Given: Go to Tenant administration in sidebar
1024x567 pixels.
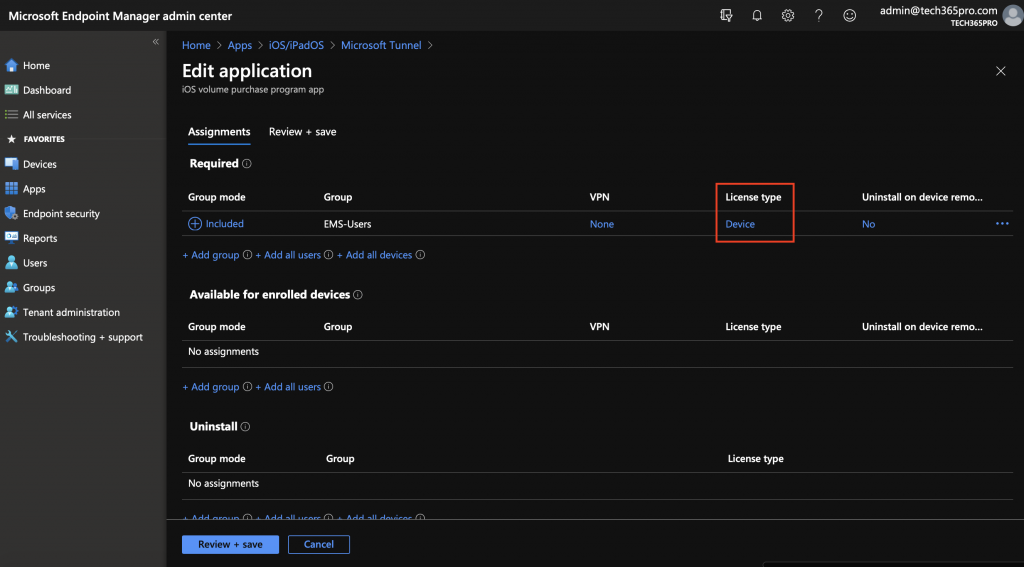Looking at the screenshot, I should click(x=71, y=312).
